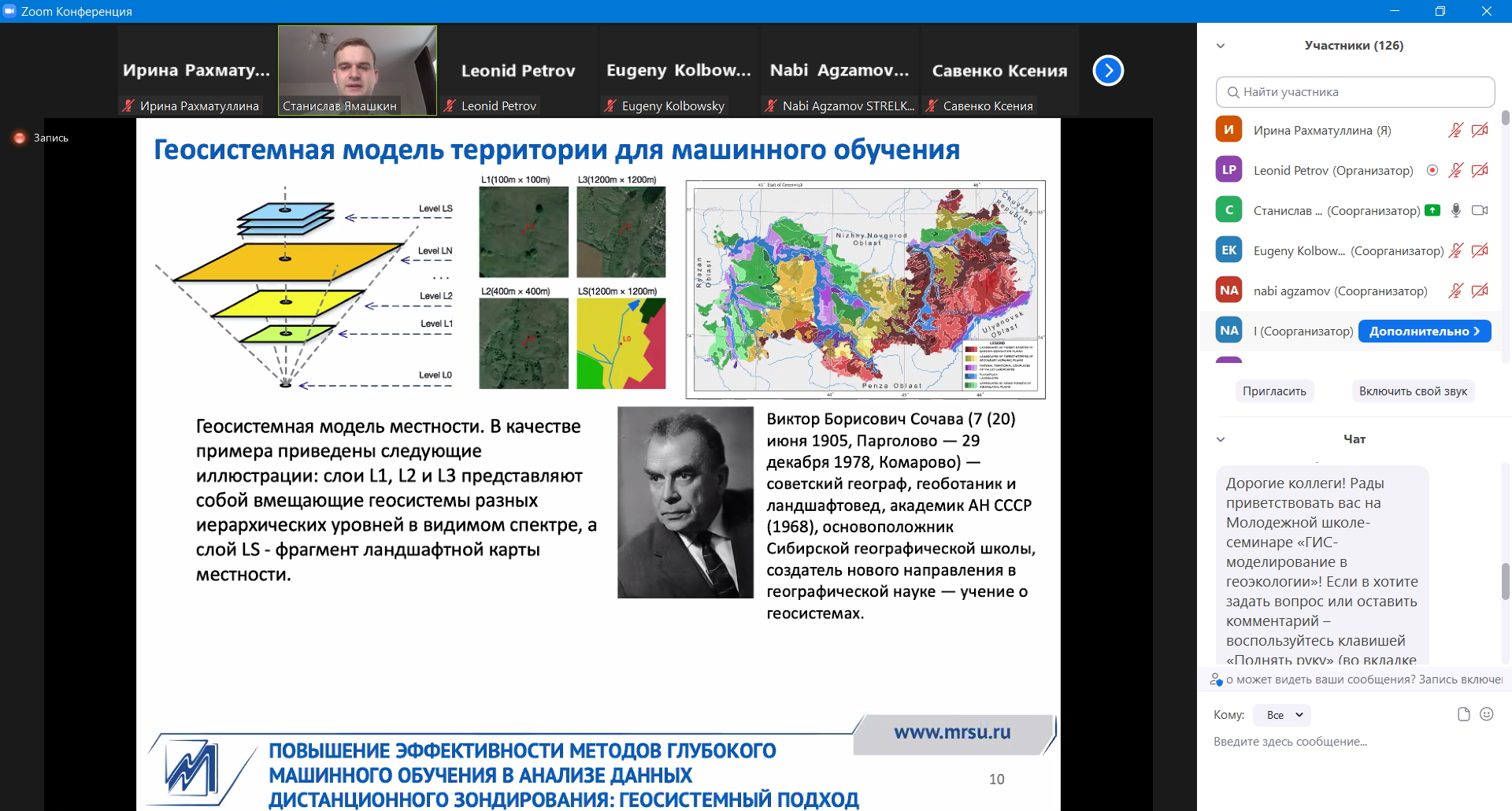Click the Пригласить button

coord(1273,391)
